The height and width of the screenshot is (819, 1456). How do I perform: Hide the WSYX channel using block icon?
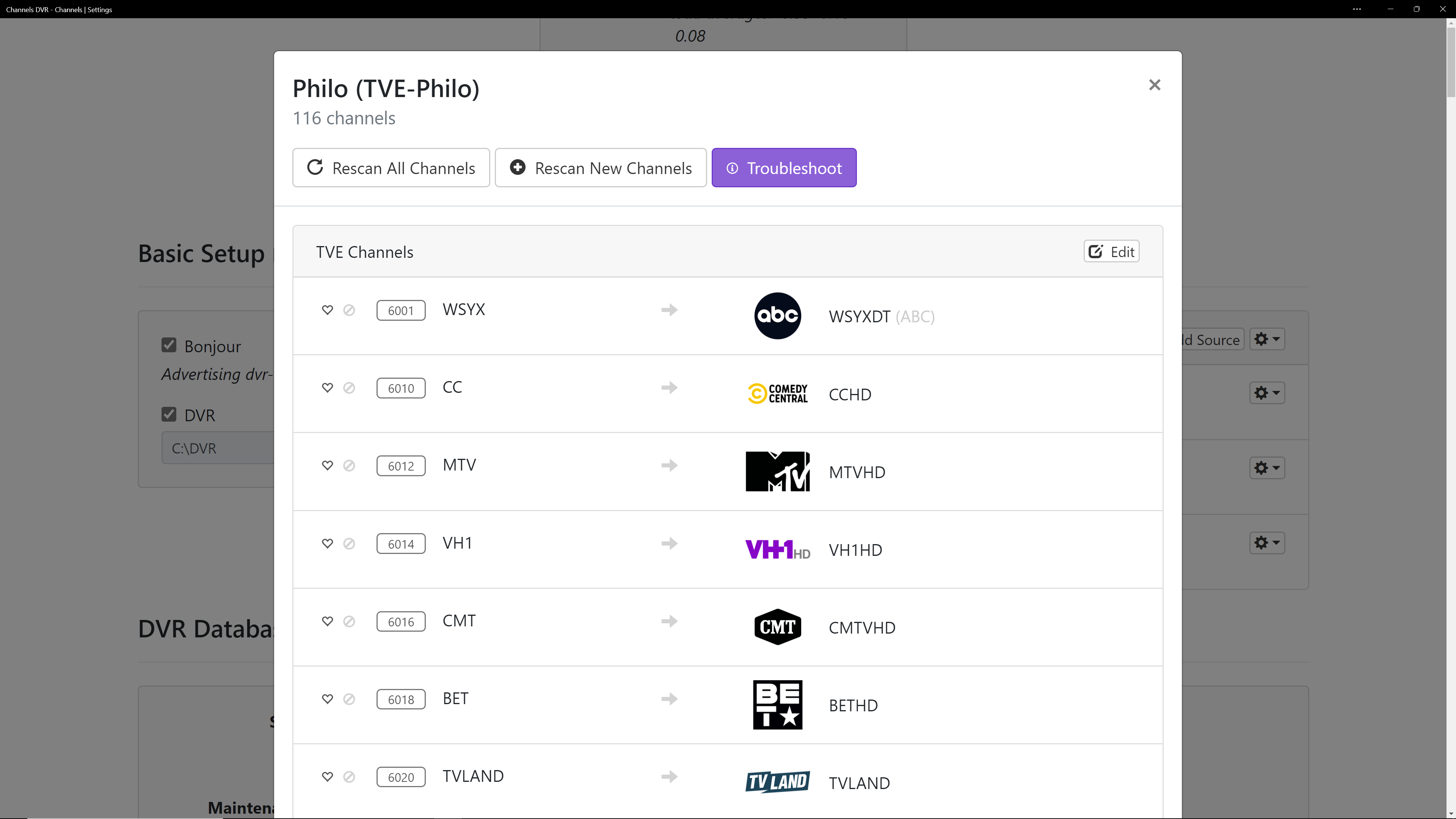[x=349, y=310]
